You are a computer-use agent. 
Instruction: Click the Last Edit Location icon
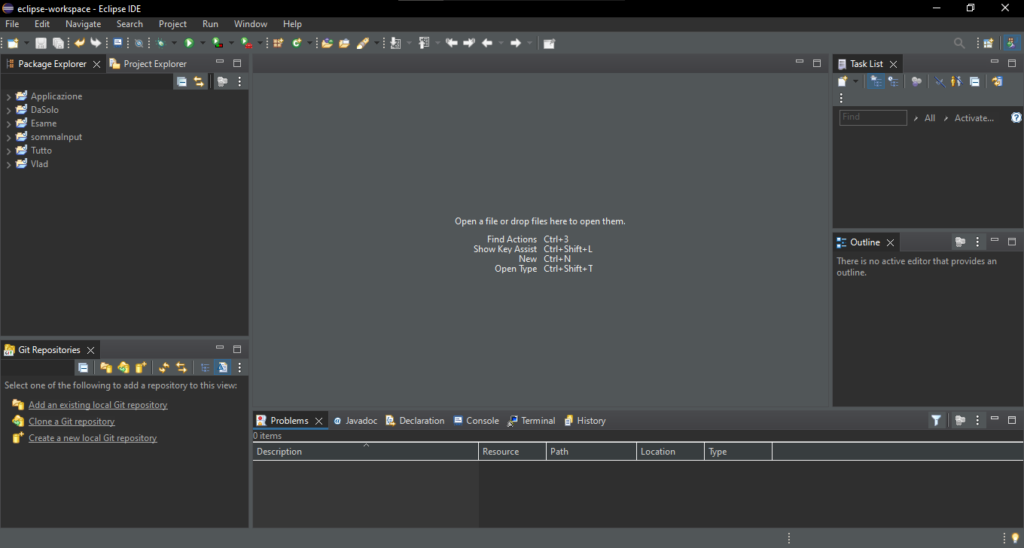point(451,43)
